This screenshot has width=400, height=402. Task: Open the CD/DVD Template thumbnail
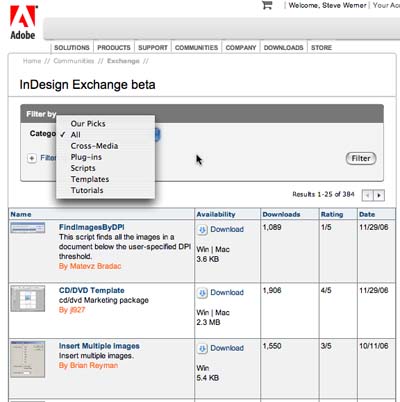tap(28, 299)
